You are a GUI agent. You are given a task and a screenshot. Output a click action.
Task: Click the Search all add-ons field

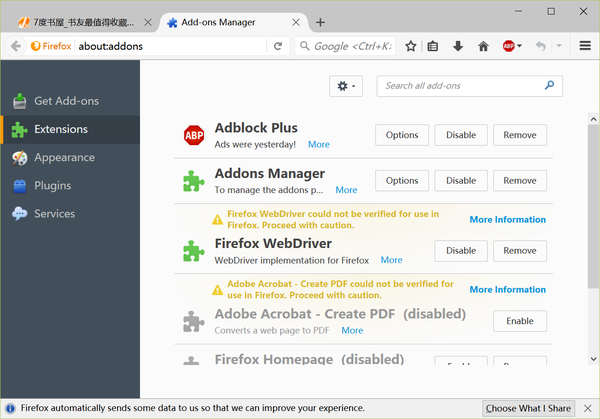(x=462, y=86)
